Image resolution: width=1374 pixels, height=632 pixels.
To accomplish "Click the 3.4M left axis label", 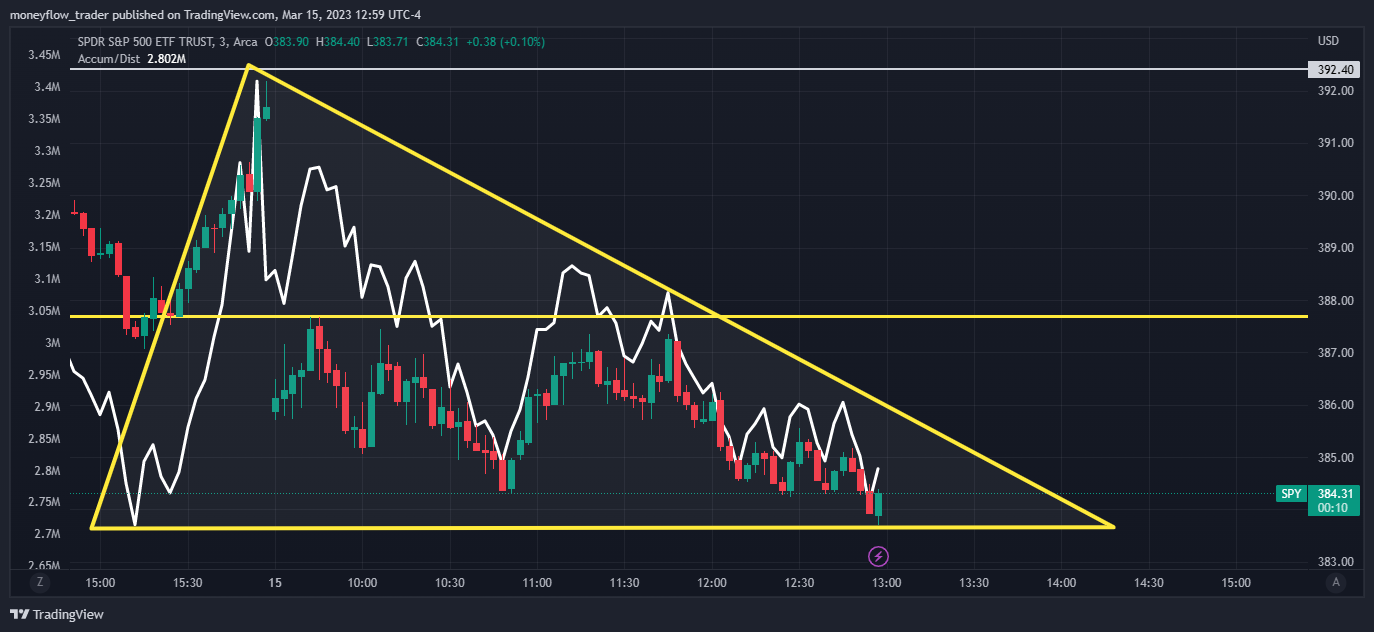I will 49,87.
